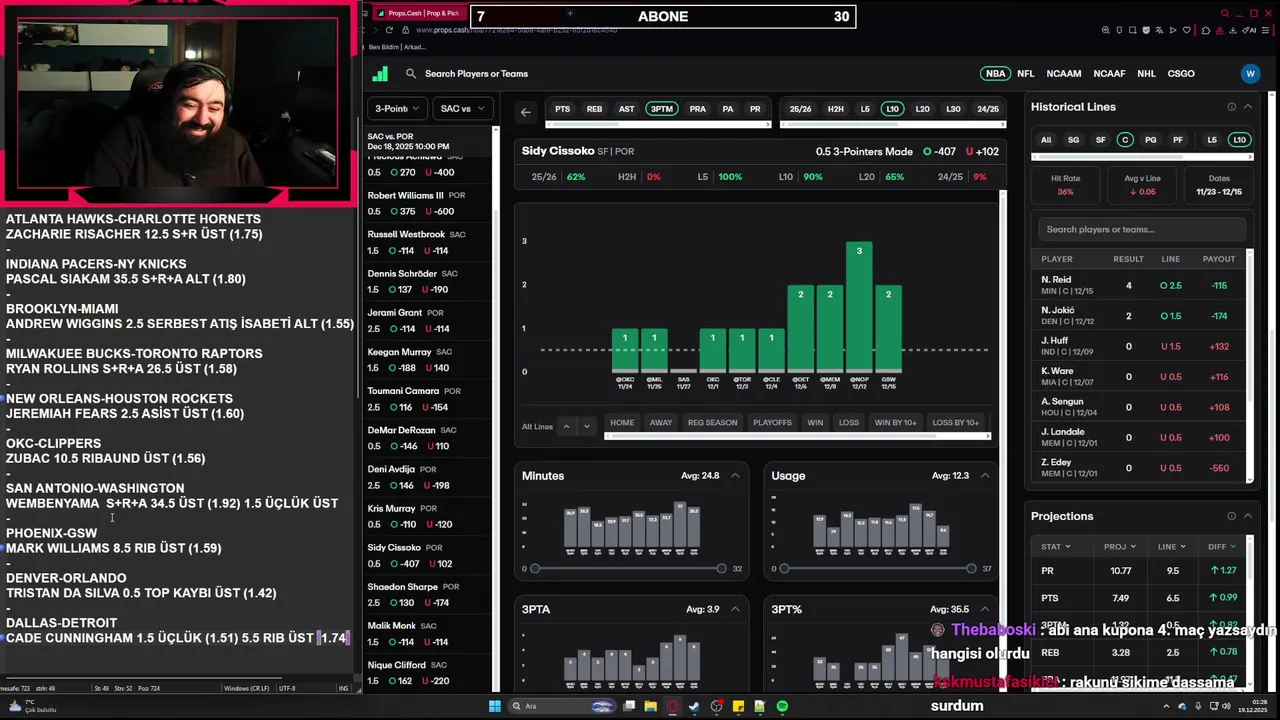The width and height of the screenshot is (1280, 720).
Task: Click the search magnifier icon in header
Action: tap(411, 73)
